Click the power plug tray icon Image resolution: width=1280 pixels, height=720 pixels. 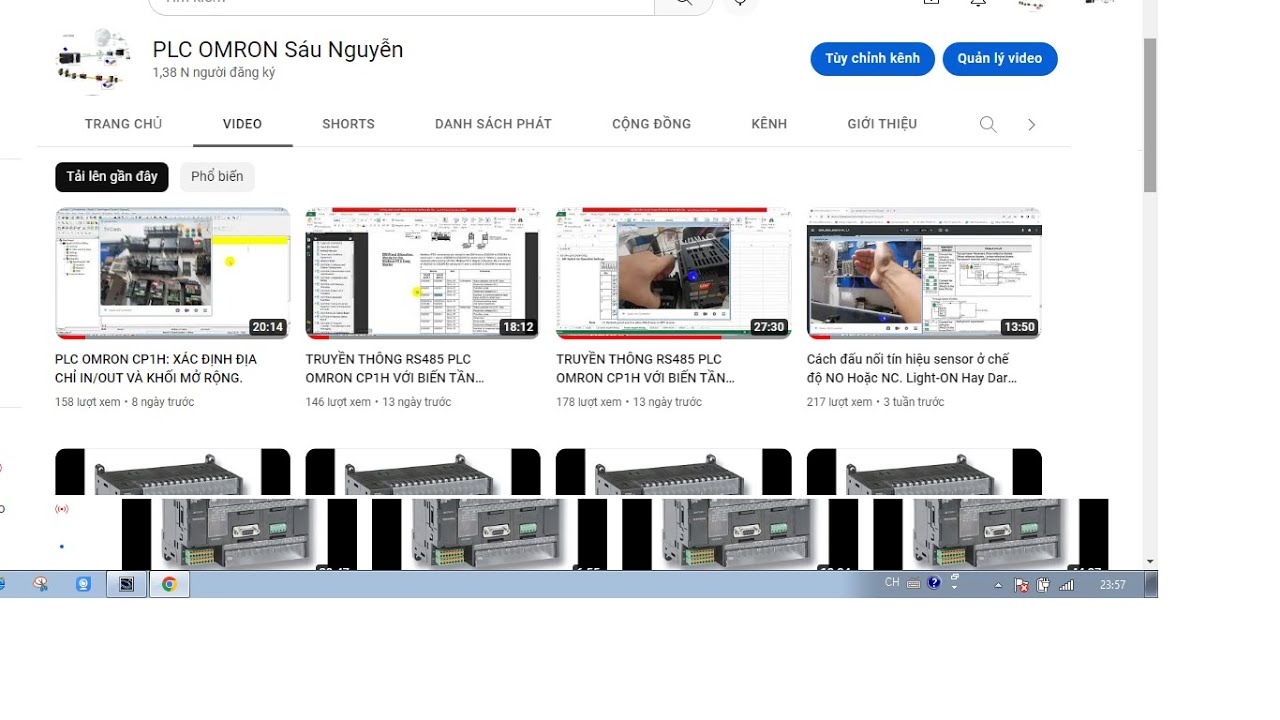pyautogui.click(x=1044, y=585)
